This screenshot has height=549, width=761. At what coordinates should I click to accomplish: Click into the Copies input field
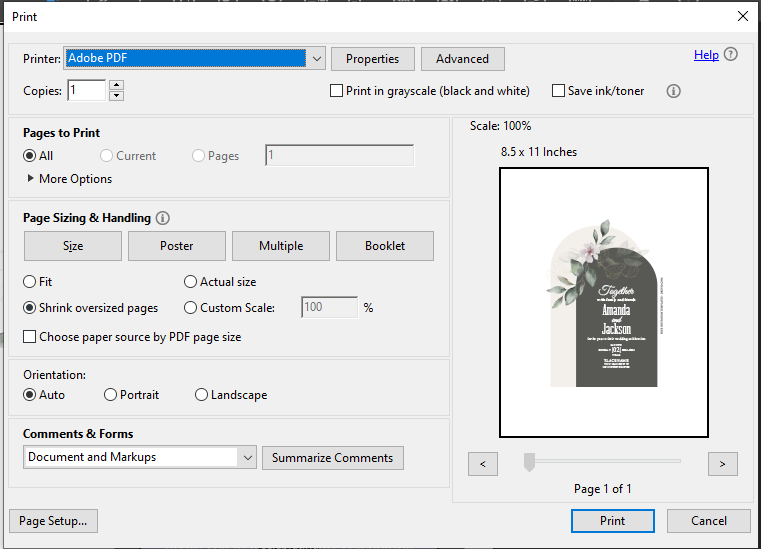86,90
